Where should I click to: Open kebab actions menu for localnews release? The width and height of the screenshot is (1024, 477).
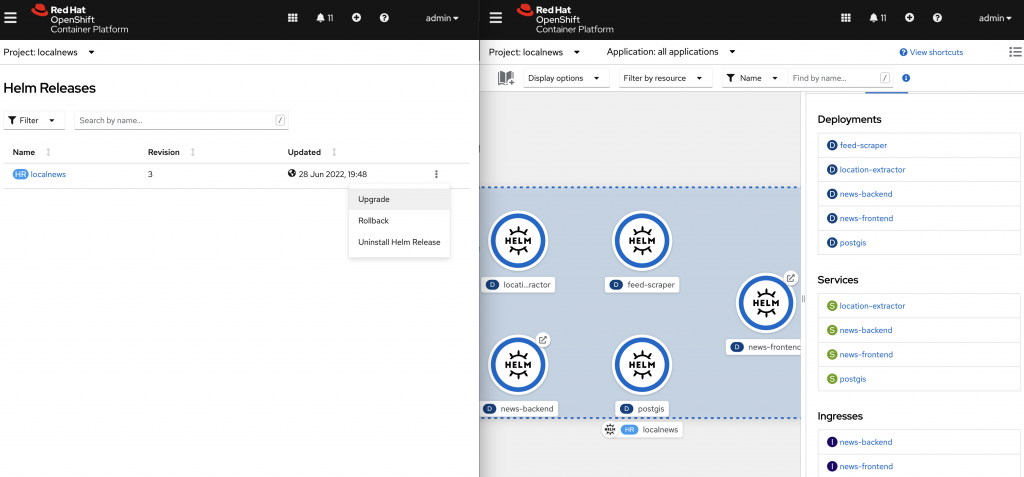pyautogui.click(x=436, y=174)
